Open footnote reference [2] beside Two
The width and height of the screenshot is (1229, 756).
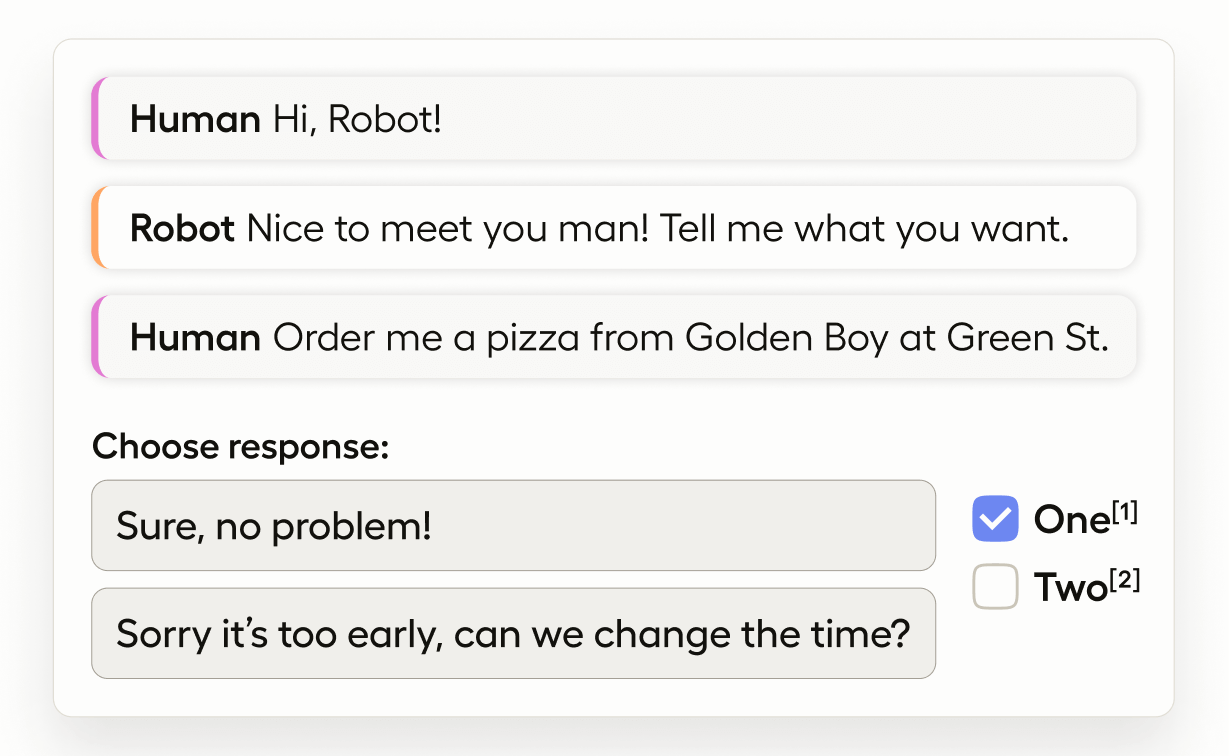(x=1126, y=580)
